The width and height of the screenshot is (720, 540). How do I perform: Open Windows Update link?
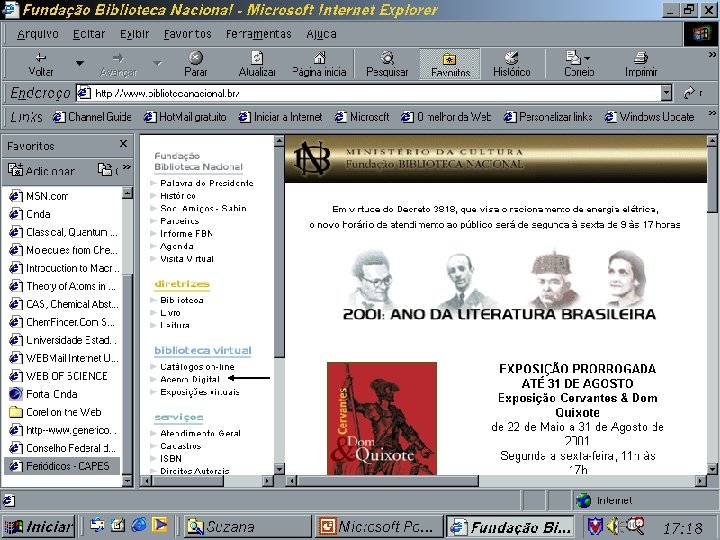[649, 117]
